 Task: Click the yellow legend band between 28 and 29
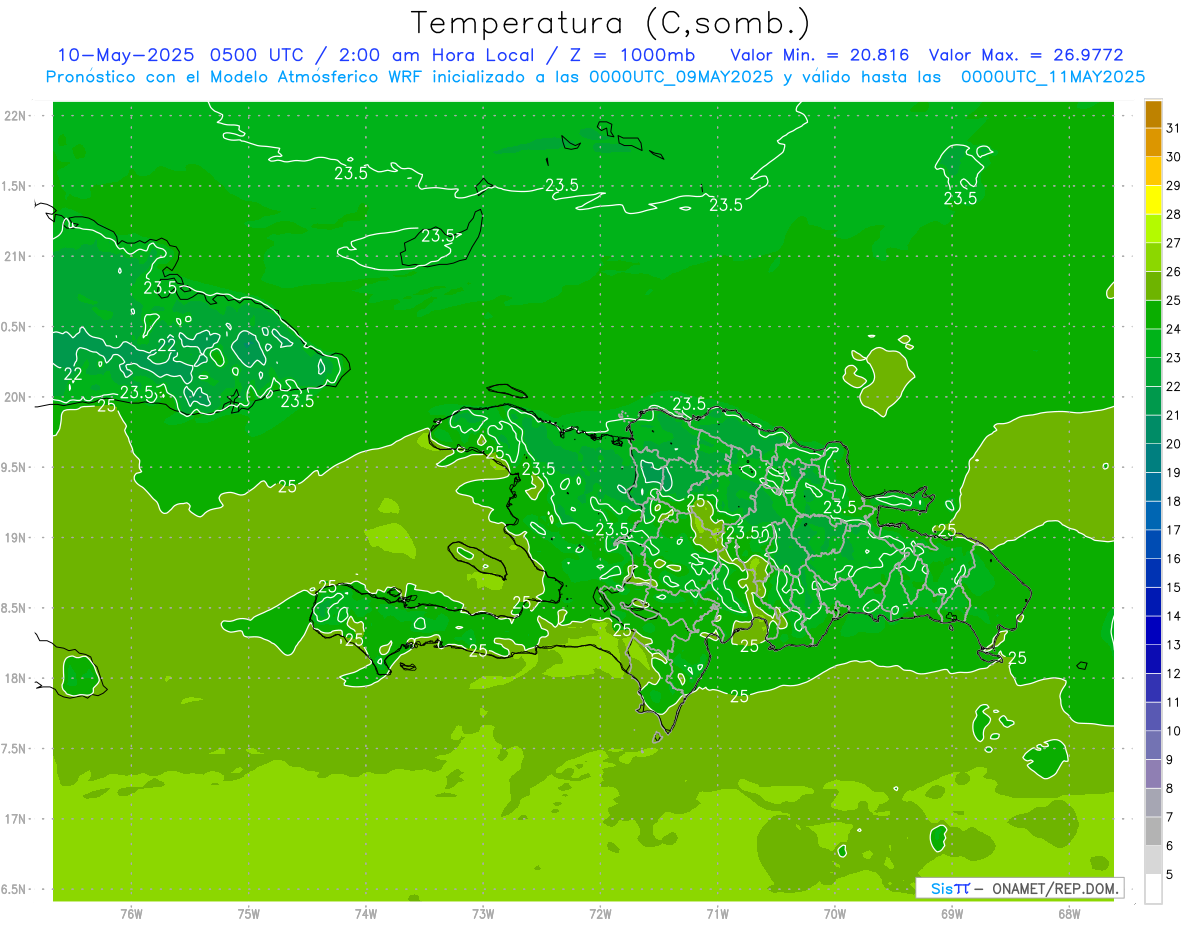click(1153, 200)
